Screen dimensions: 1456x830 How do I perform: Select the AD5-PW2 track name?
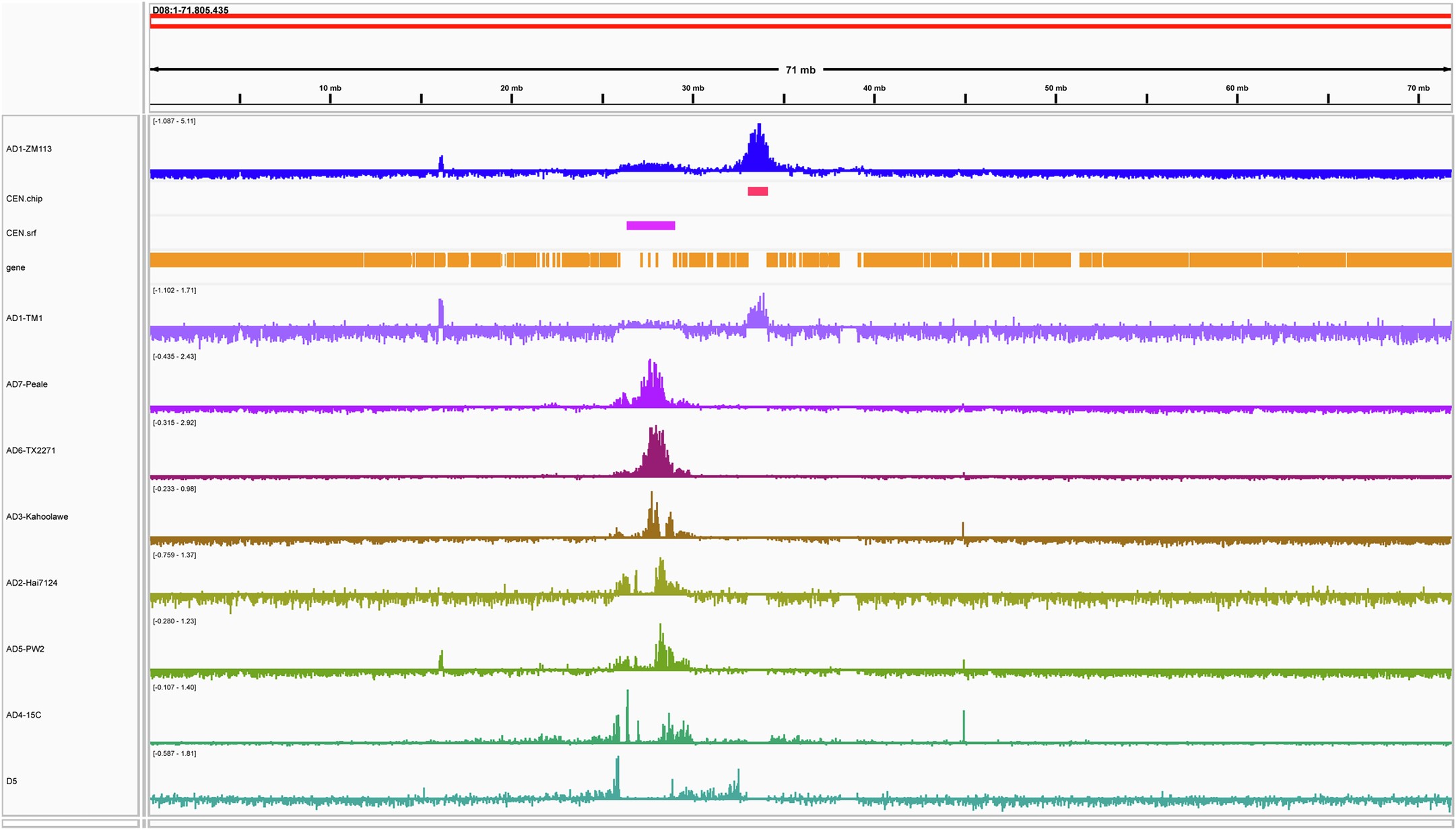26,649
